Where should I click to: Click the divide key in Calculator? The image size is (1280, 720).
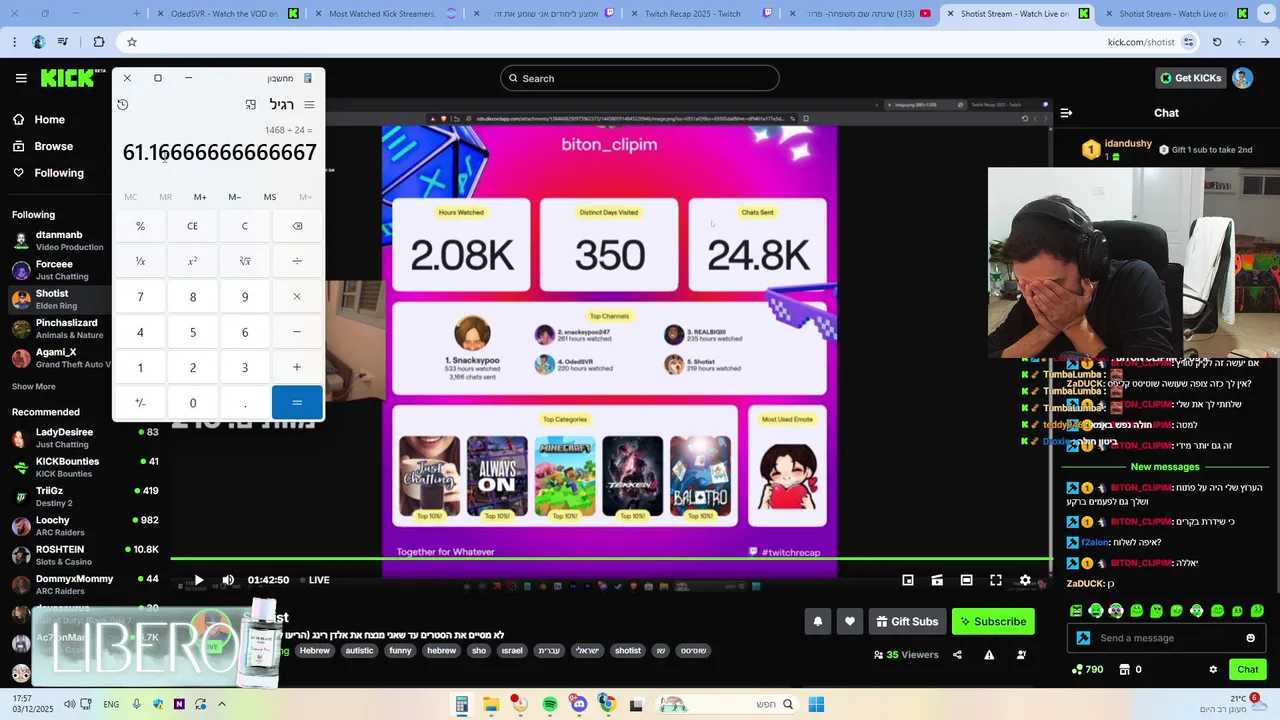[x=297, y=261]
